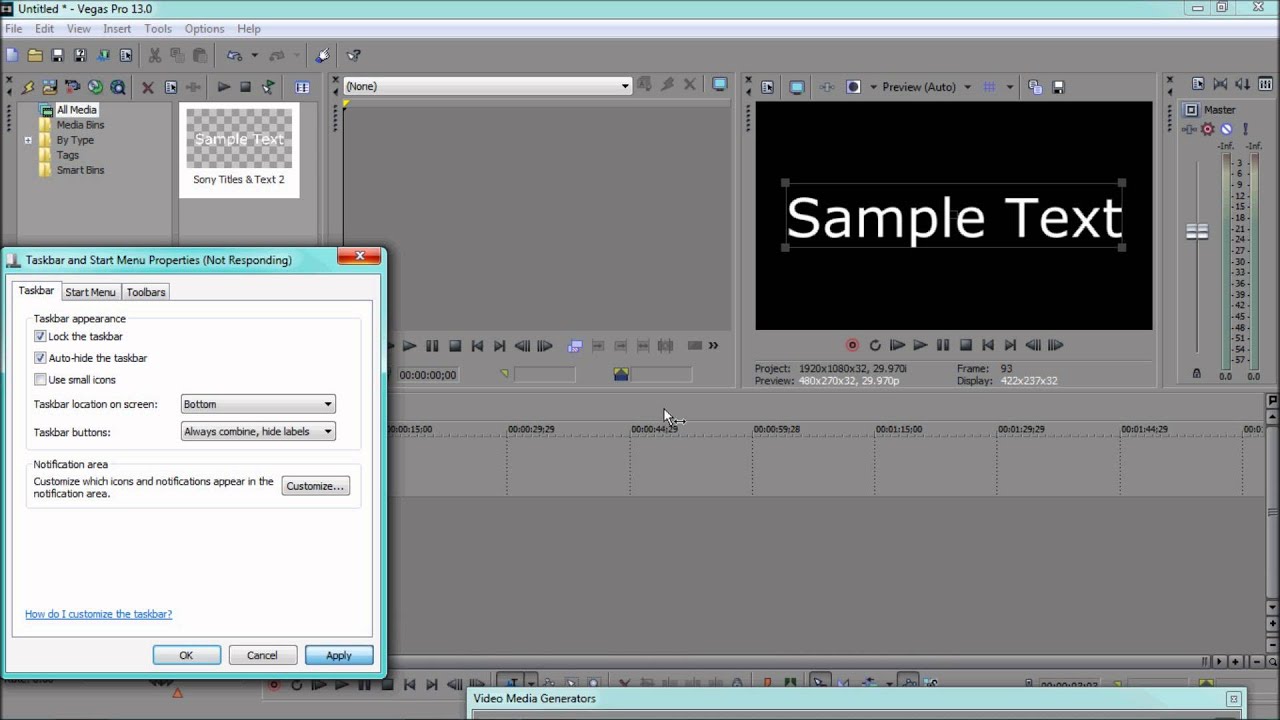
Task: Open the Video Preview external monitor icon
Action: click(x=797, y=87)
